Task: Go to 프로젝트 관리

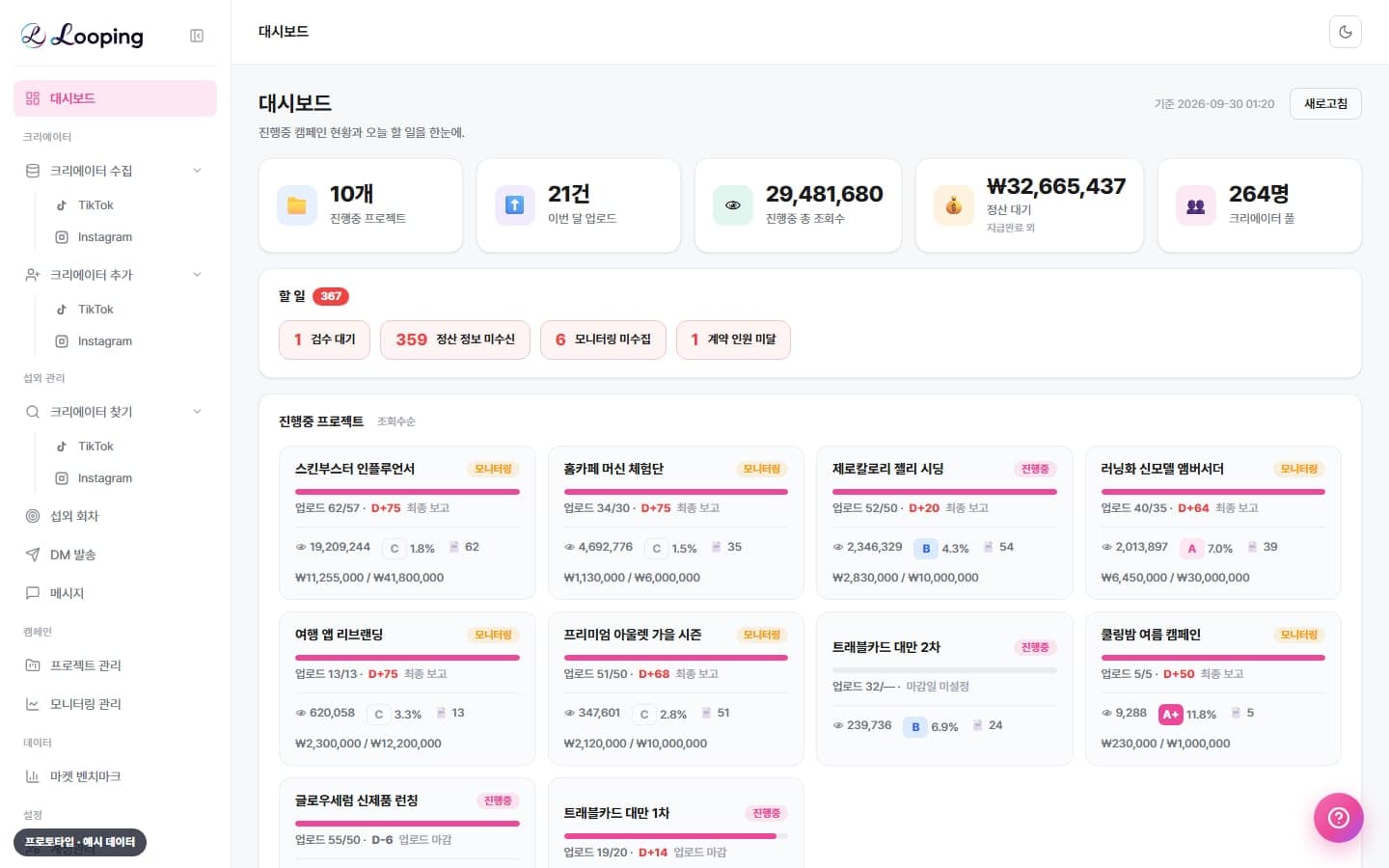Action: 115,665
